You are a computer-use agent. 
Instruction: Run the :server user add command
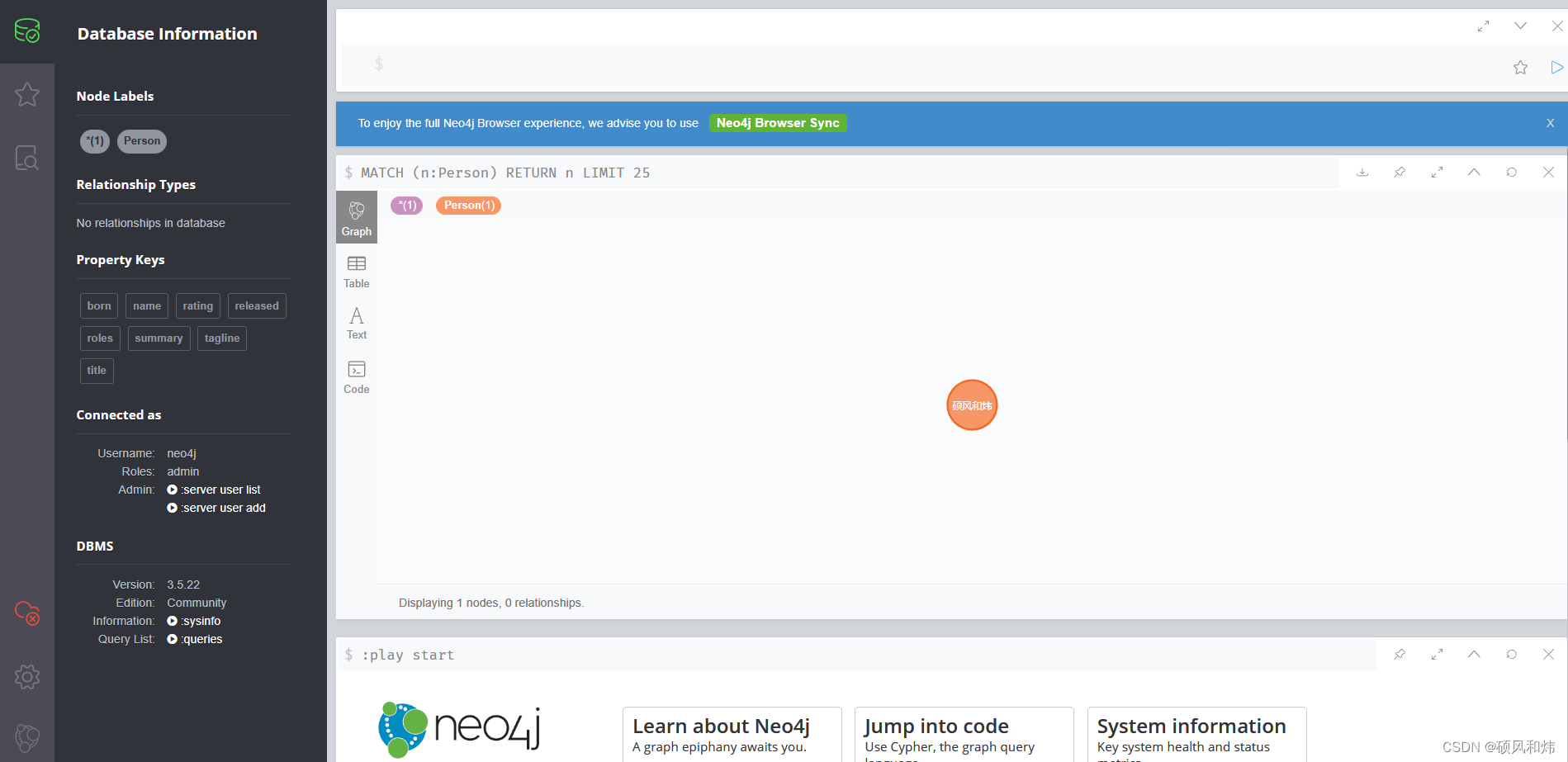[216, 508]
